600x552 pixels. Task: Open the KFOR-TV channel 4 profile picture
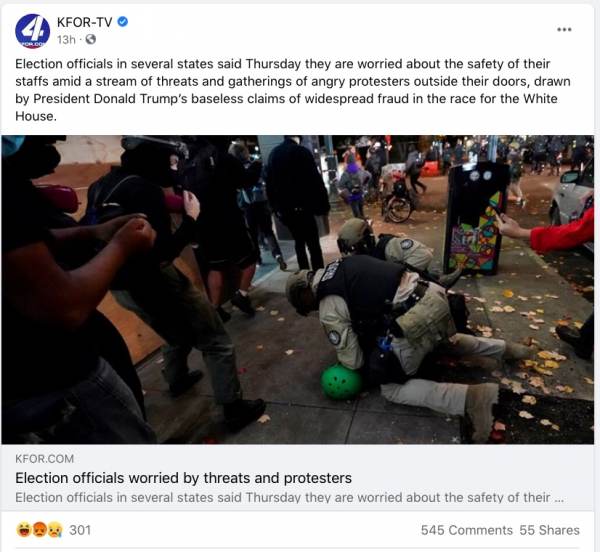click(x=33, y=31)
